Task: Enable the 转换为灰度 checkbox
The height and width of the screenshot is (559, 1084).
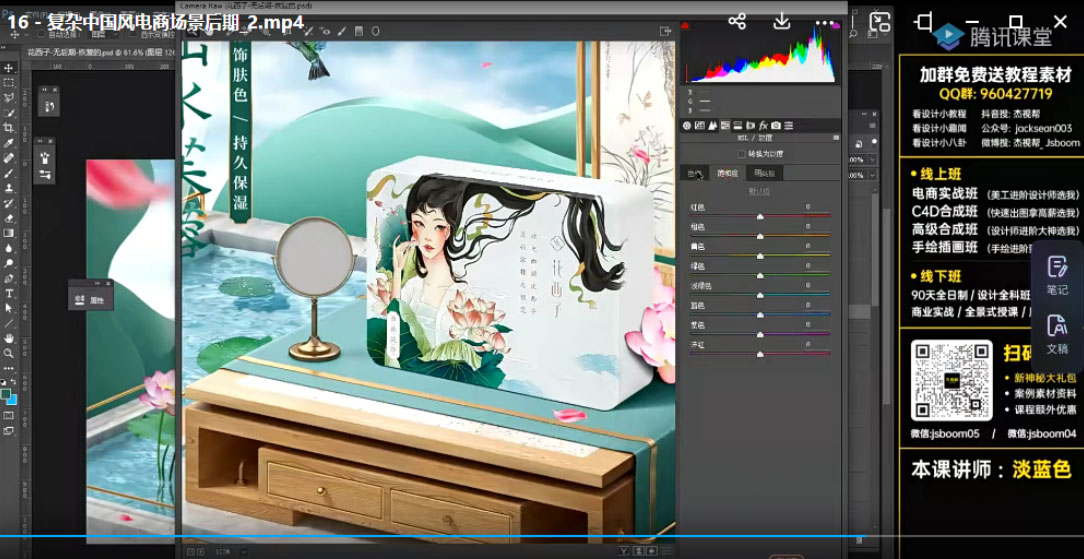Action: coord(742,153)
